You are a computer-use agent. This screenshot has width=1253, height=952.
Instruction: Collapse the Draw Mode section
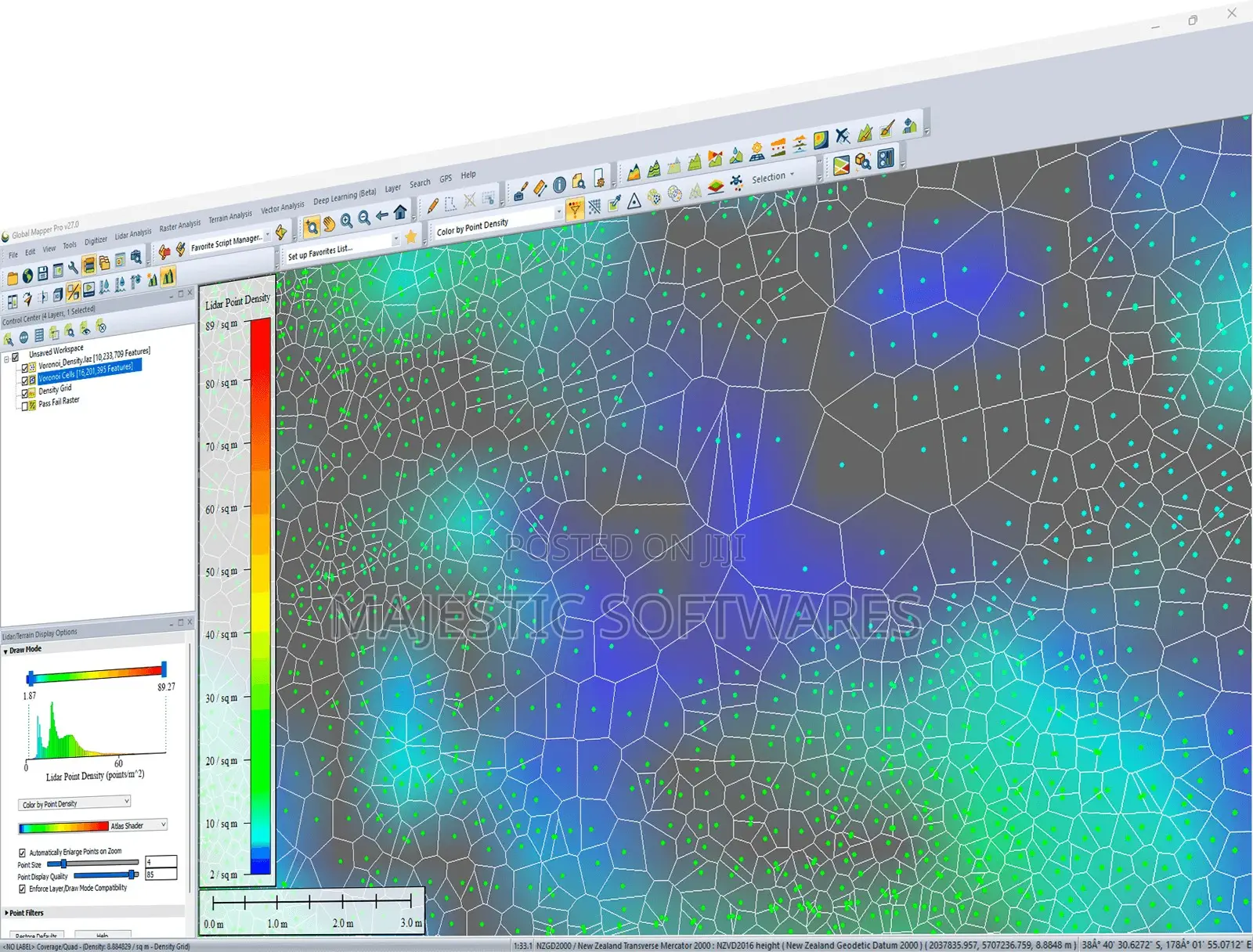click(5, 651)
